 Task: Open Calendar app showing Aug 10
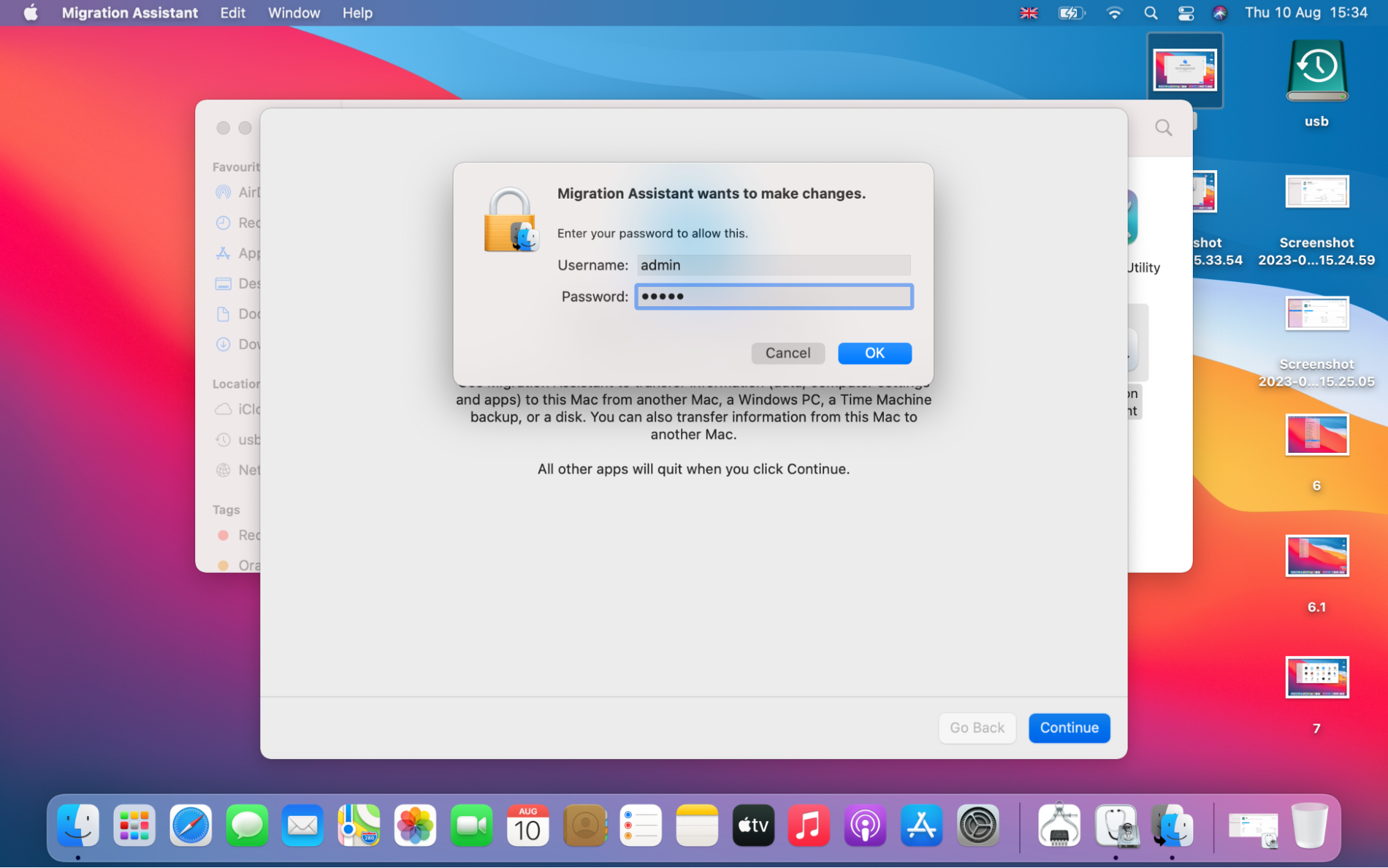coord(528,825)
